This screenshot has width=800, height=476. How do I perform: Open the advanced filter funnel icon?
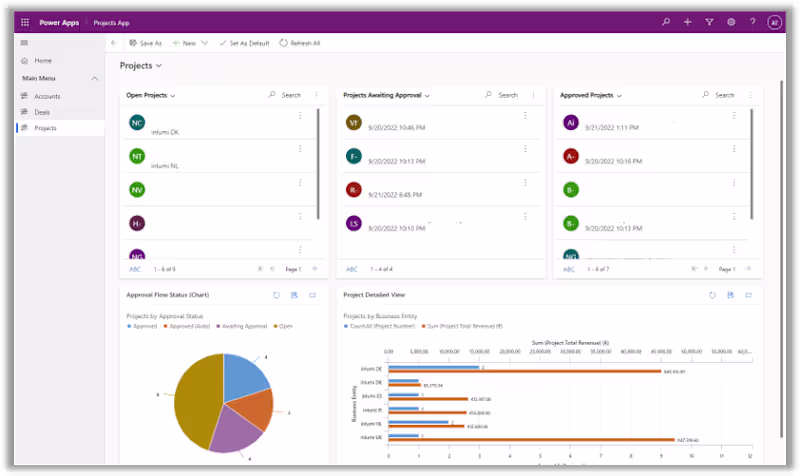point(709,22)
